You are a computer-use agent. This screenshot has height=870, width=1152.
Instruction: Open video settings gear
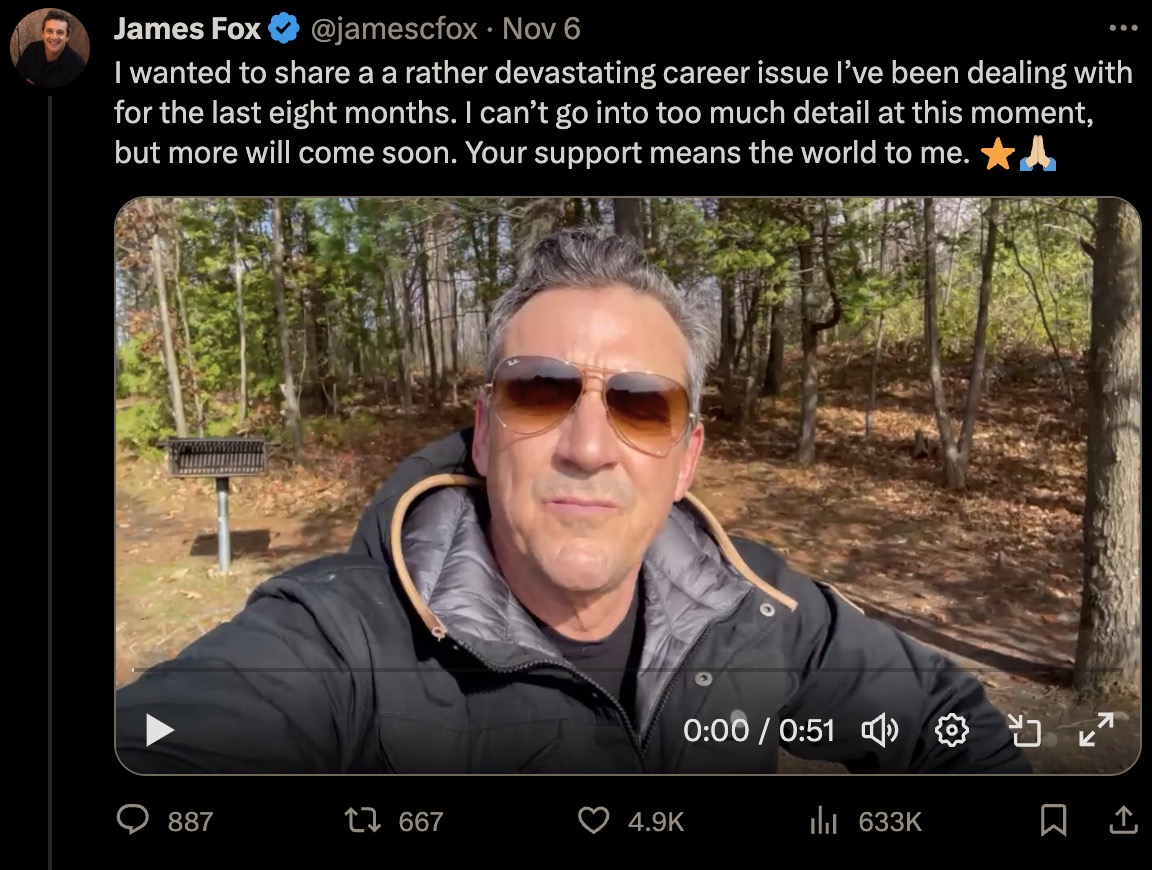(x=950, y=731)
